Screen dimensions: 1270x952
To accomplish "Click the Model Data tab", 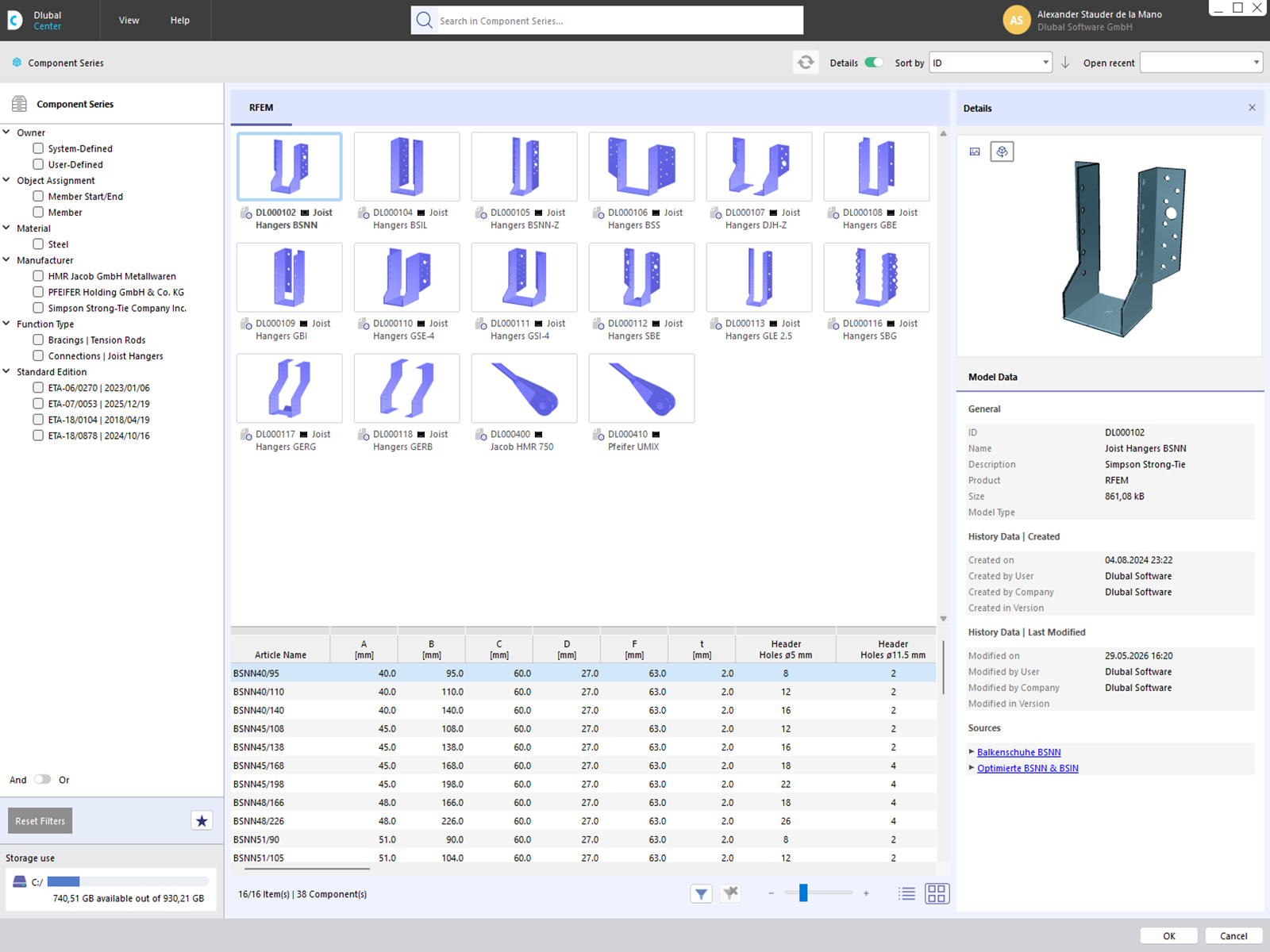I will [x=993, y=377].
